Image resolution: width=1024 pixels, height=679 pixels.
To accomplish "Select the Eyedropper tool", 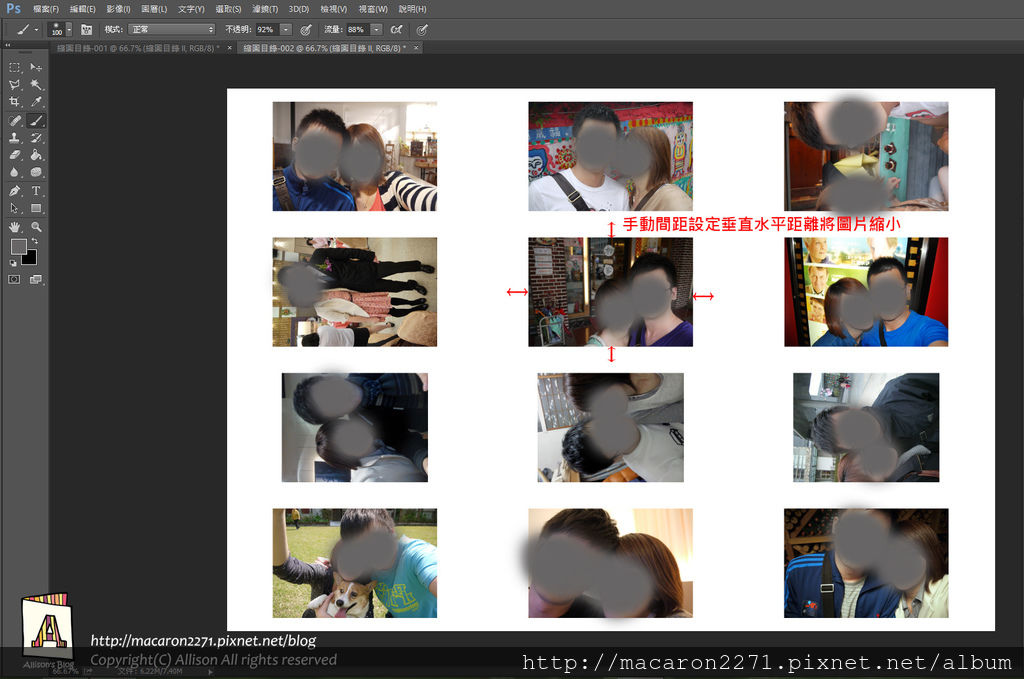I will [36, 102].
